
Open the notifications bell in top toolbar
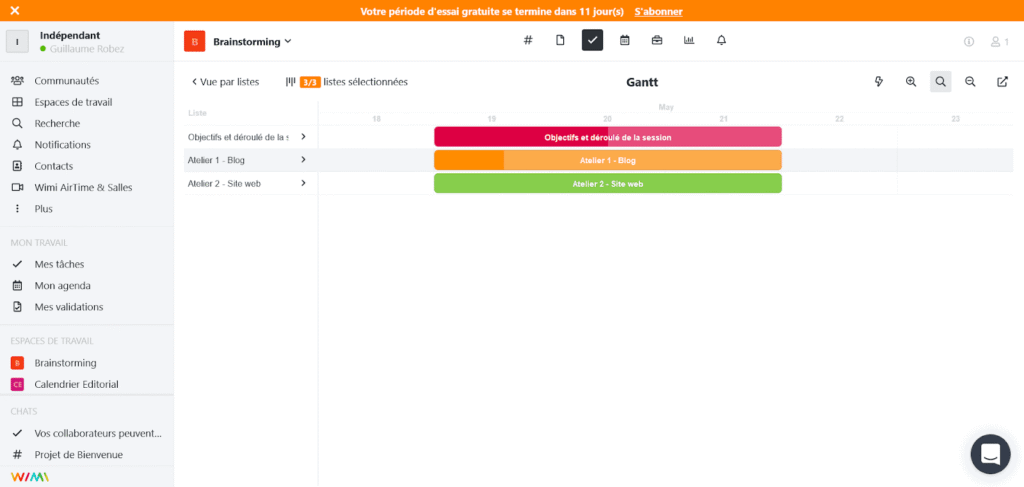point(721,40)
